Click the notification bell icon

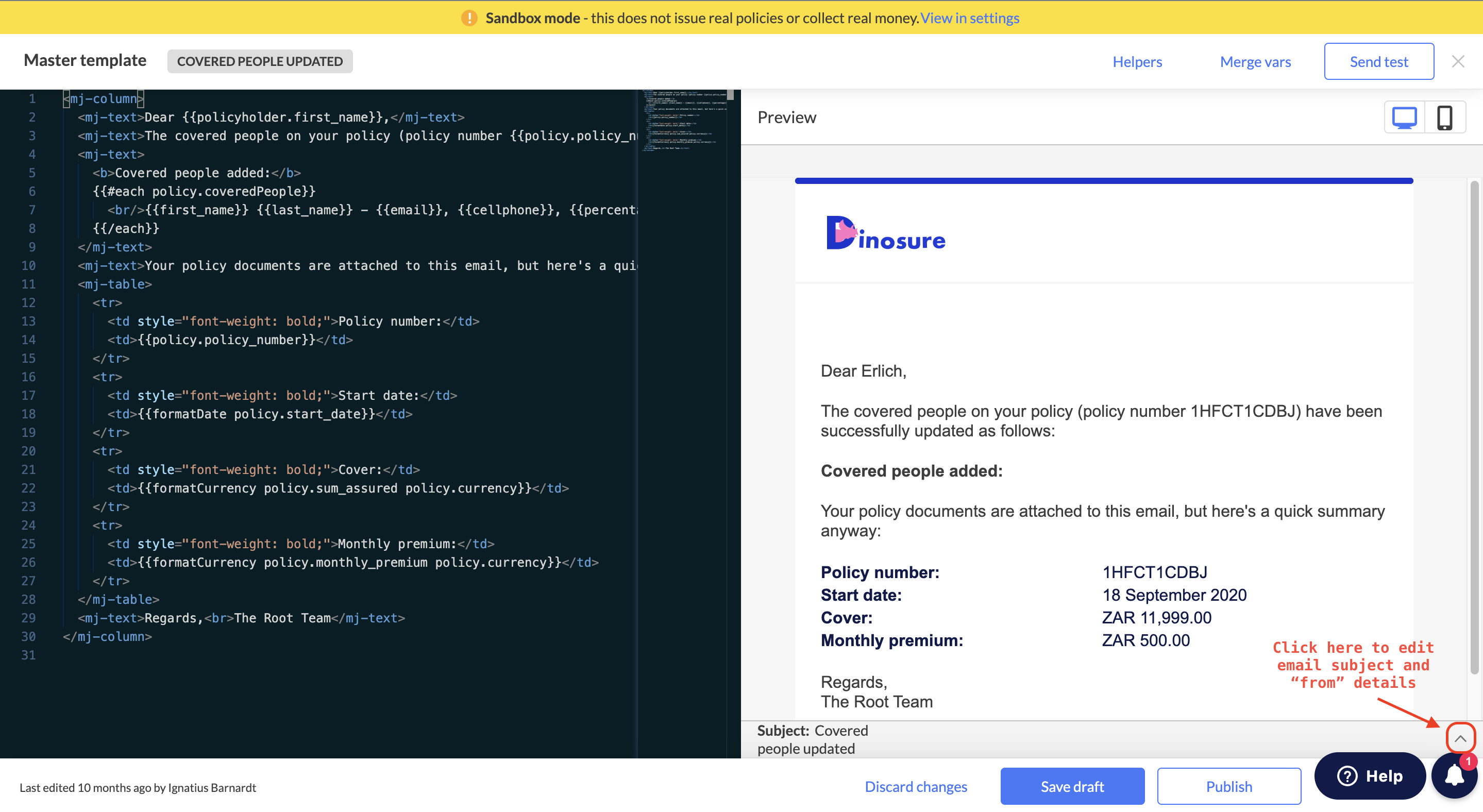(1454, 776)
